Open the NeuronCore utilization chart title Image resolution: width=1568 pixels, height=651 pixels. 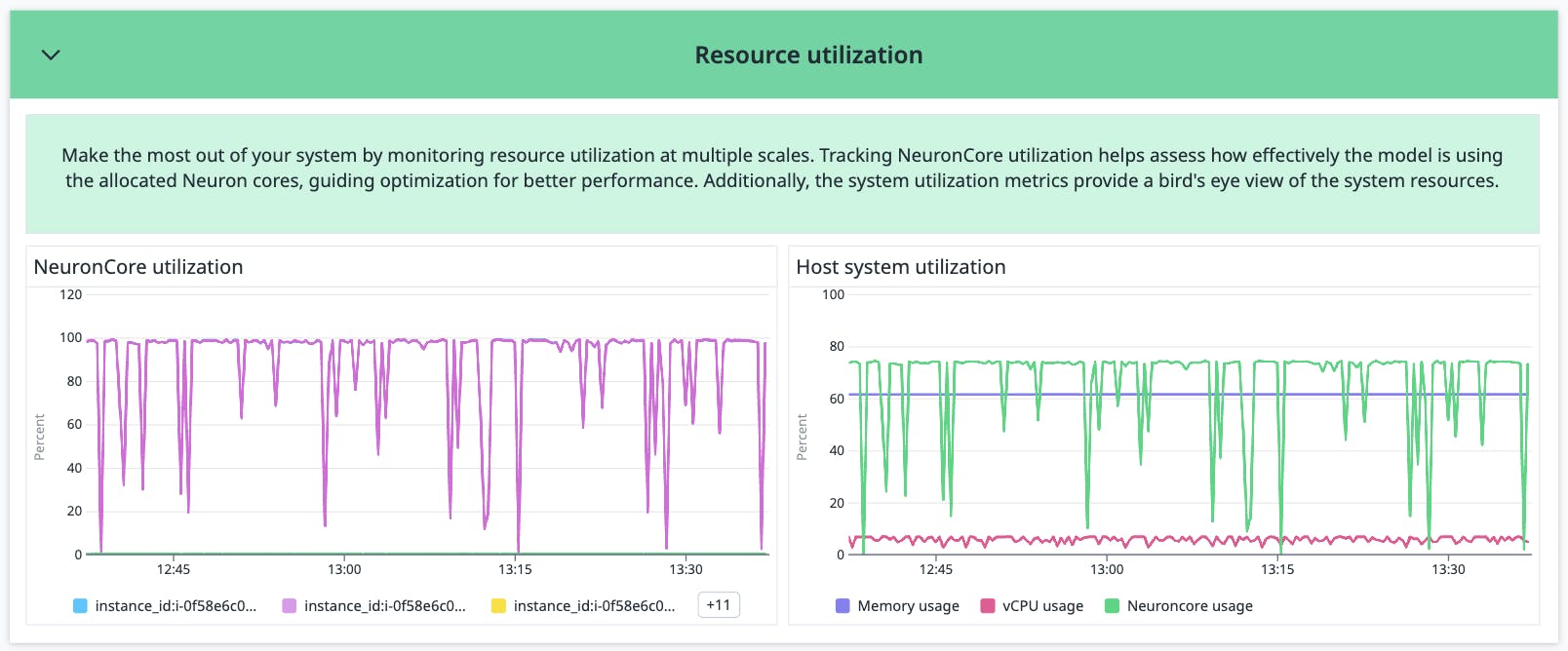pos(138,267)
